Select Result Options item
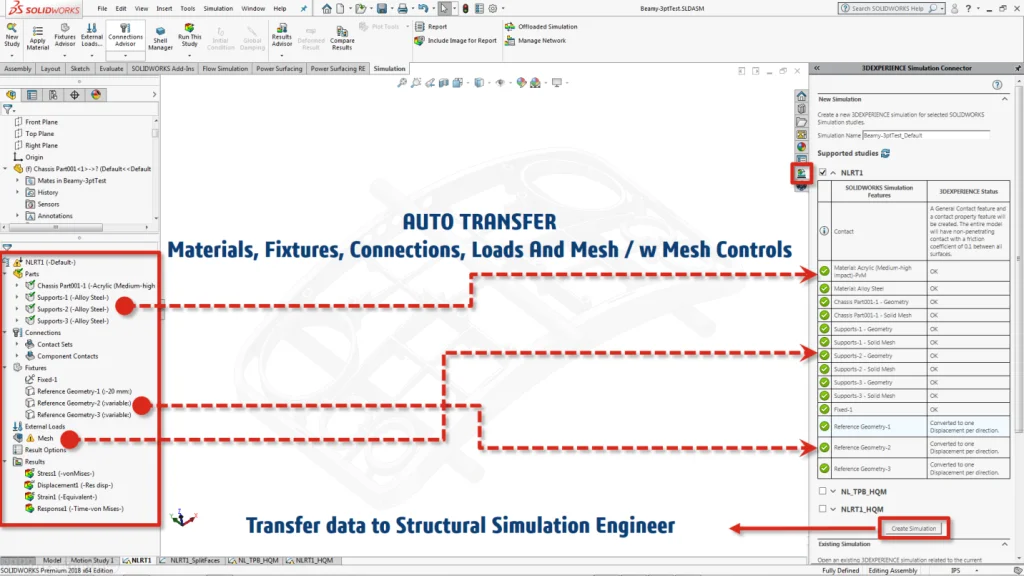 (45, 450)
